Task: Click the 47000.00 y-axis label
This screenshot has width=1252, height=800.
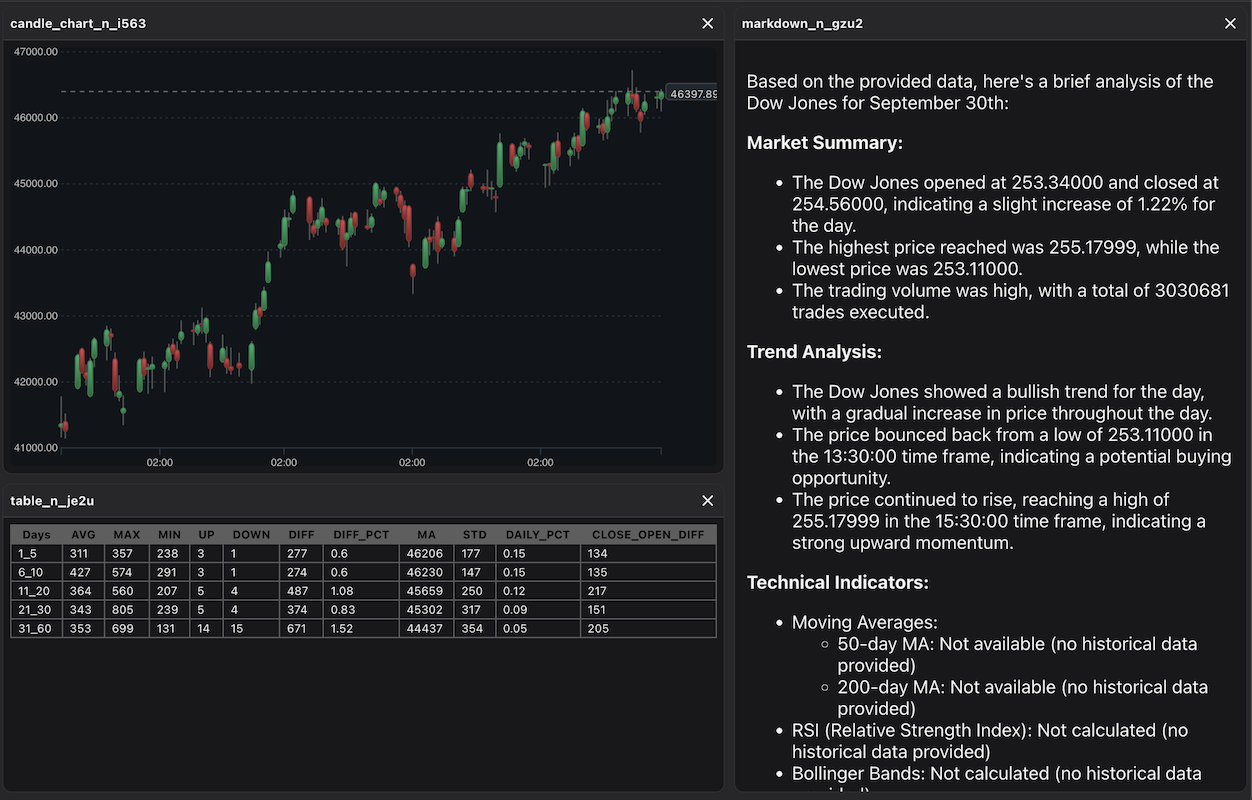Action: [36, 51]
